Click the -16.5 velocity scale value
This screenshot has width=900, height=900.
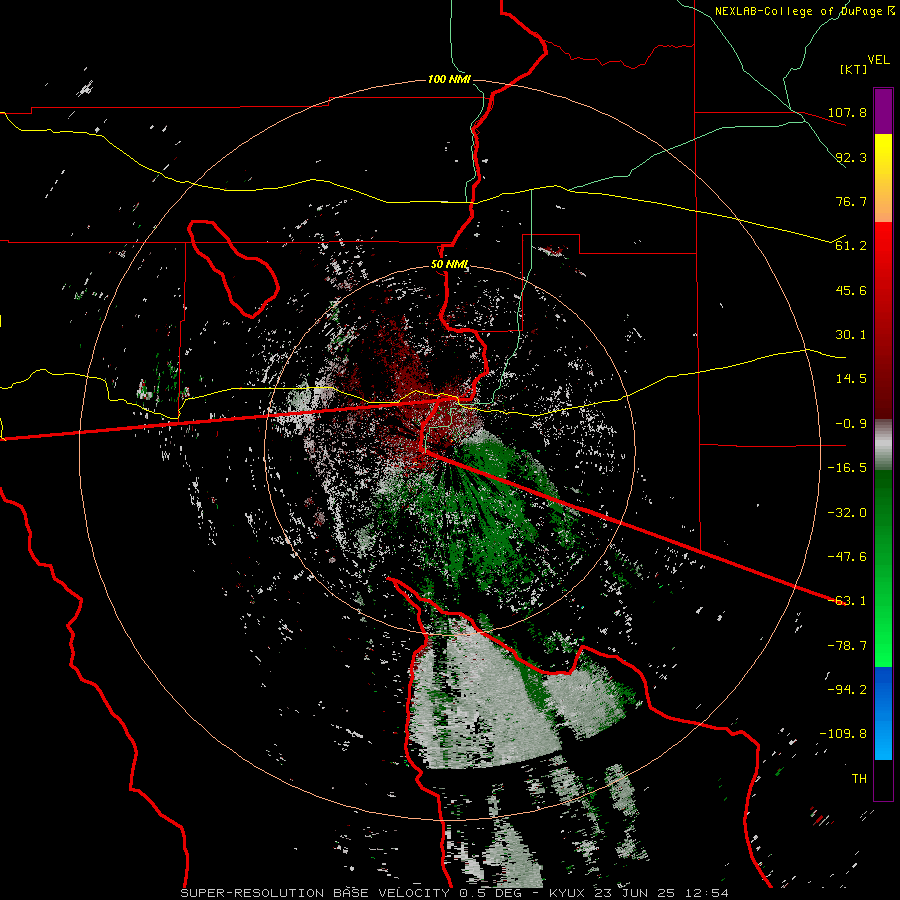pos(847,468)
